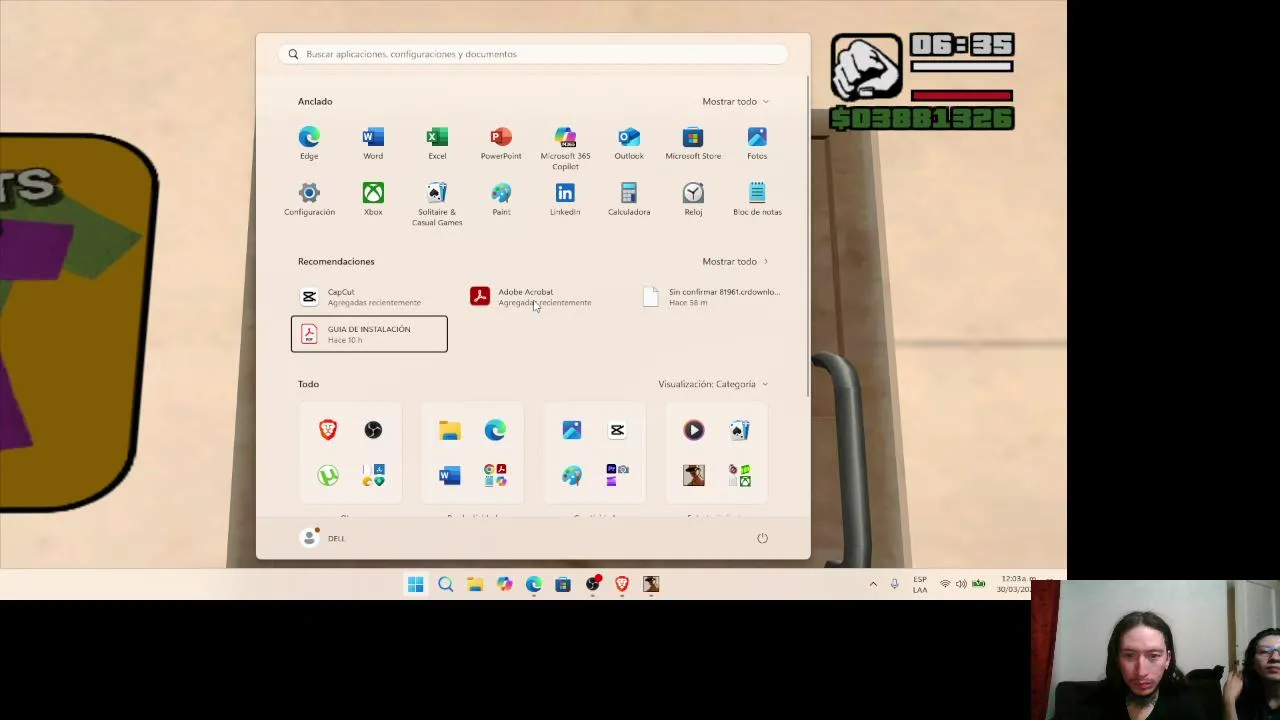Image resolution: width=1280 pixels, height=720 pixels.
Task: Expand the first category's small app group
Action: (373, 476)
